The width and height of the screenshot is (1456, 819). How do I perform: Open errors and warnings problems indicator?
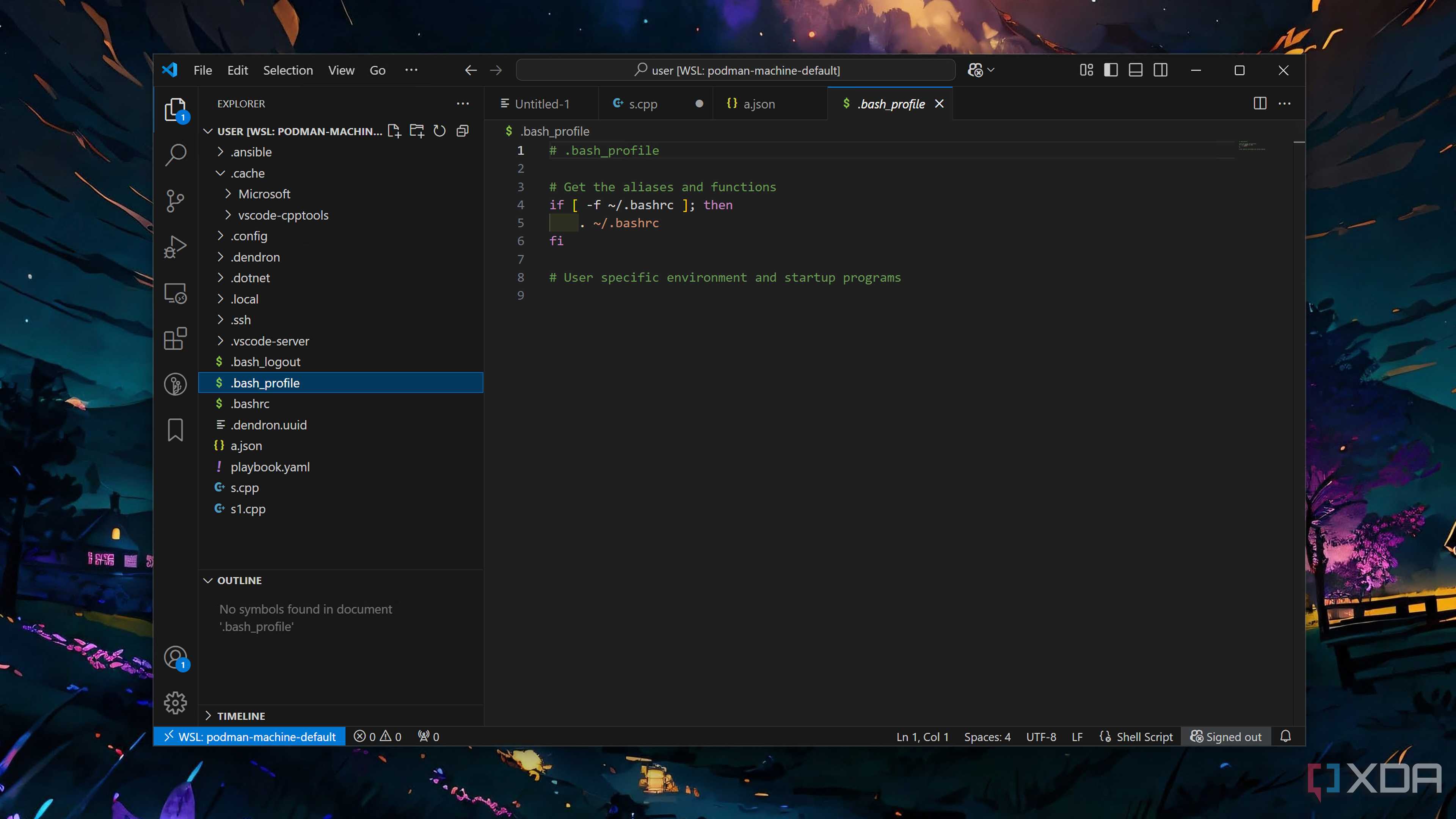click(x=378, y=736)
